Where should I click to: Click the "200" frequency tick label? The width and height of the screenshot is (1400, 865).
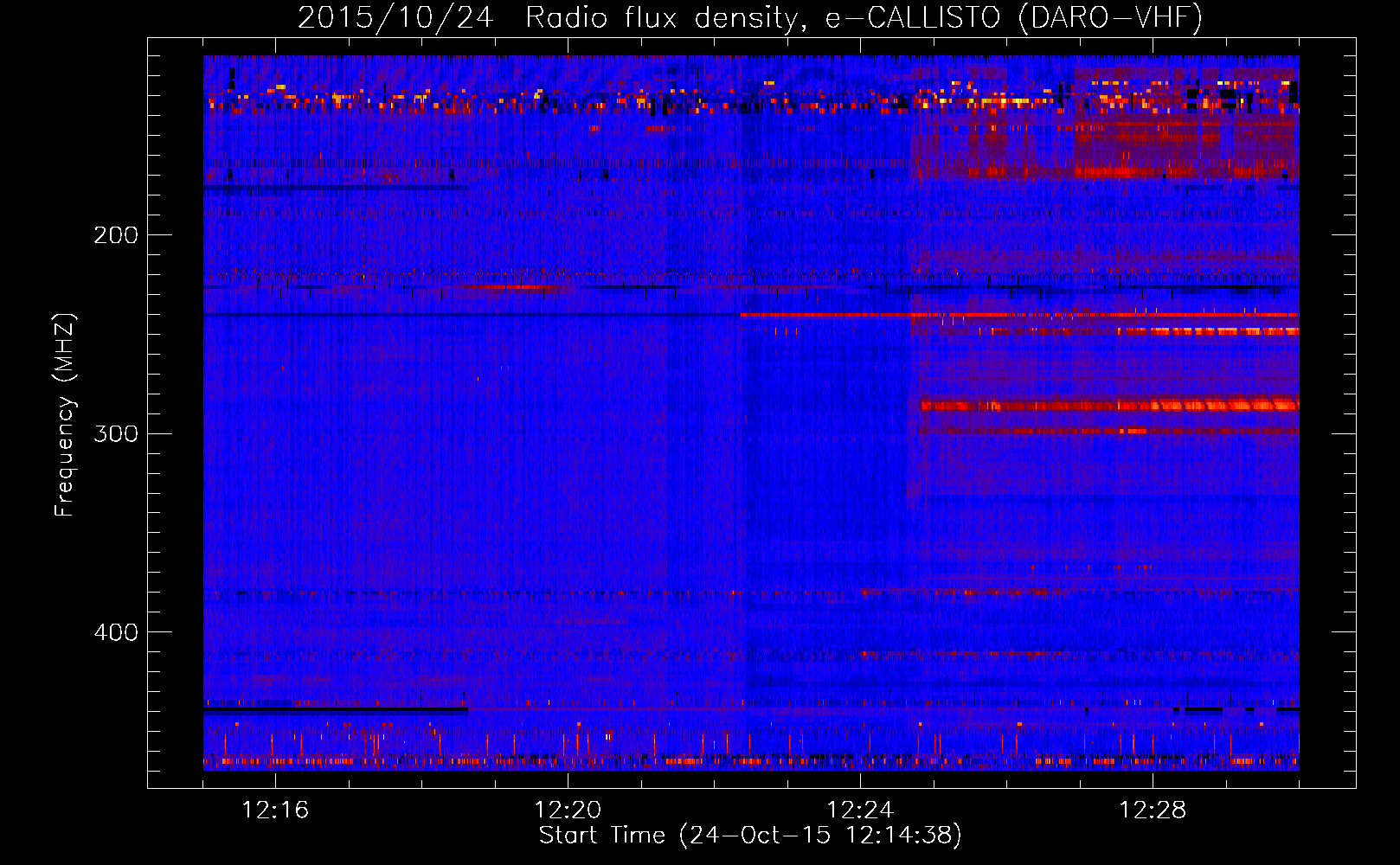pos(115,235)
